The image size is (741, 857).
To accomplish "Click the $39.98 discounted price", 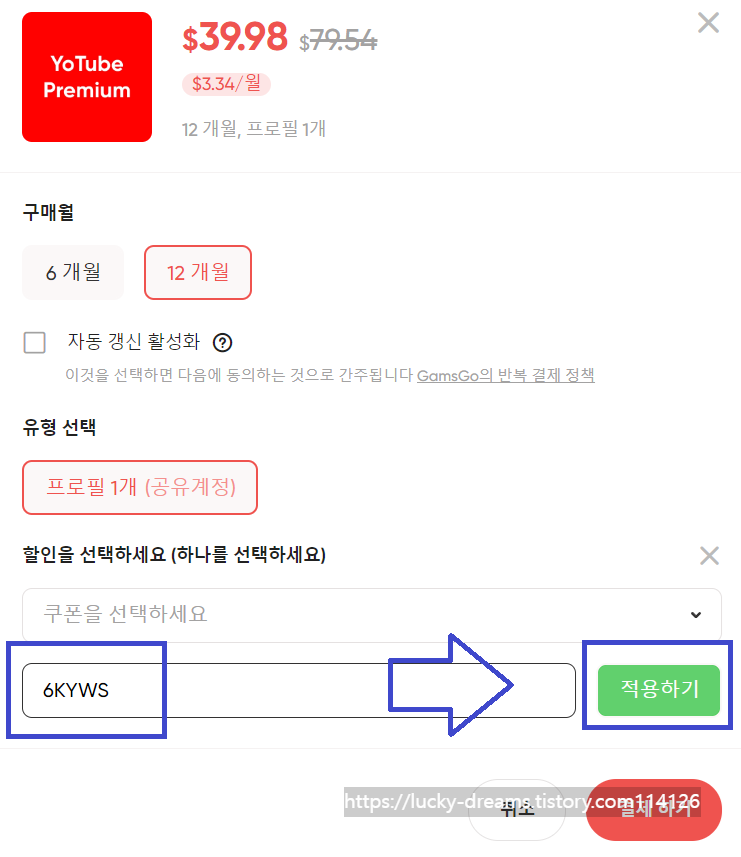I will (234, 37).
